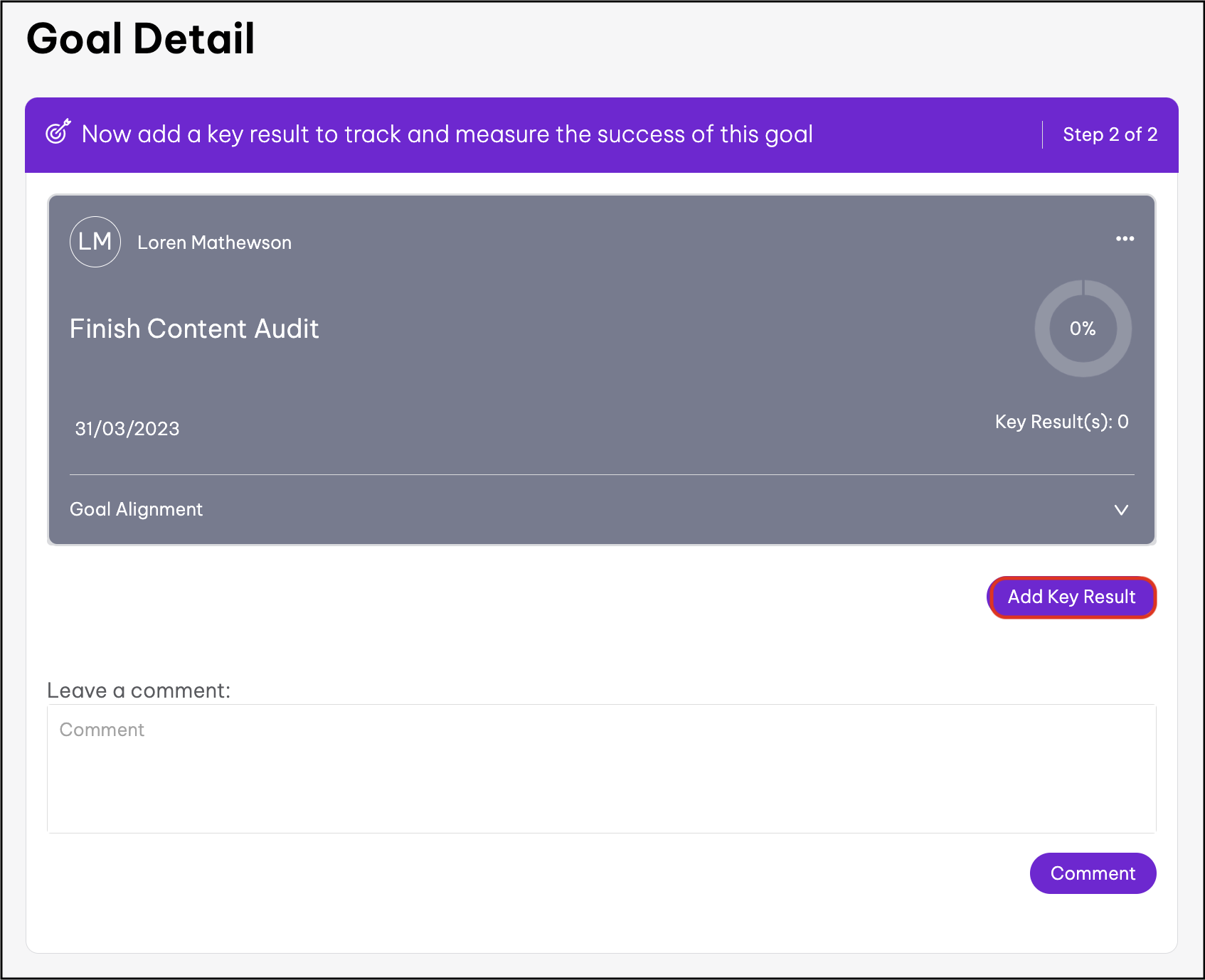
Task: Click the owner name Loren Mathewson
Action: (214, 243)
